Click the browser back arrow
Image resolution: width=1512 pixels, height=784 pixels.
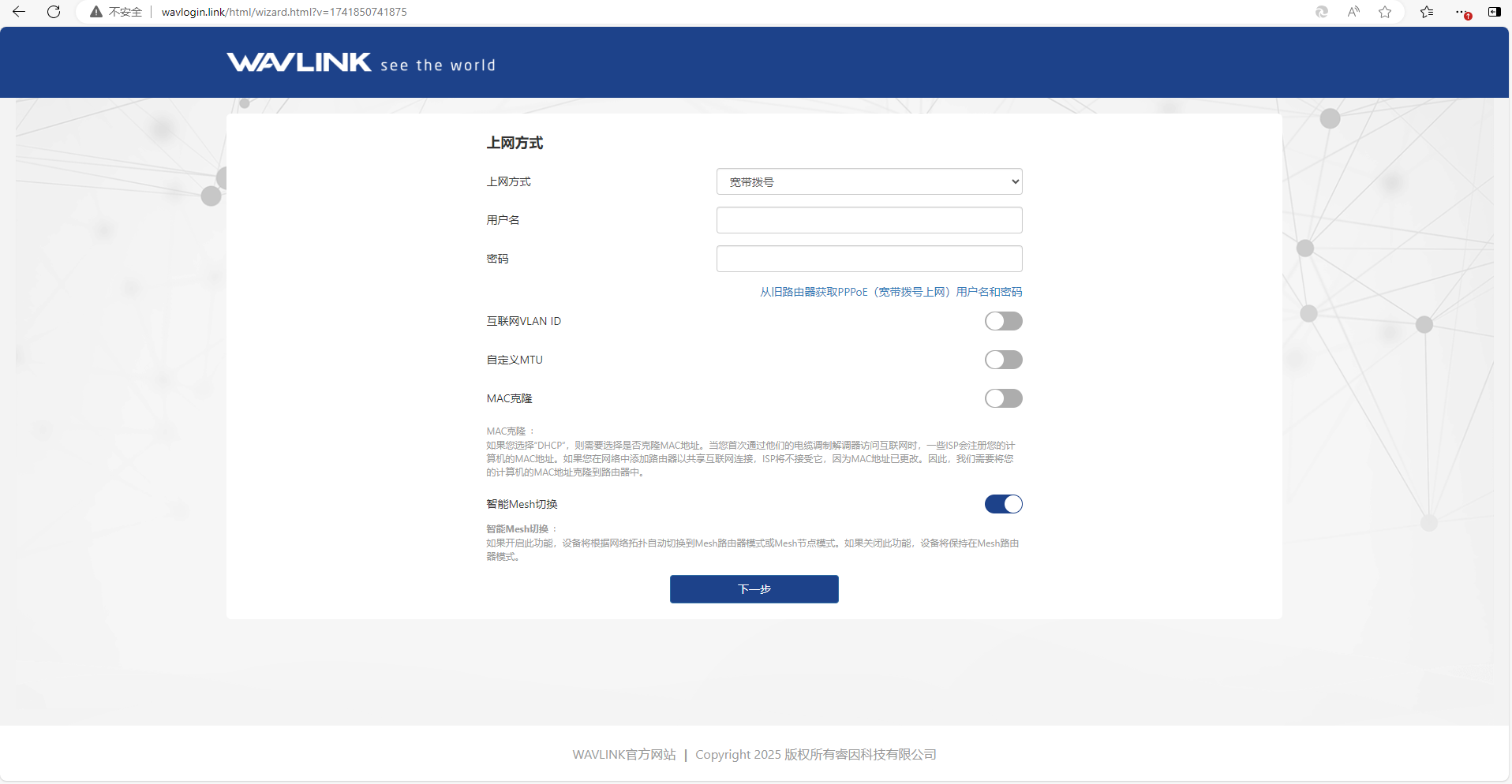click(x=19, y=12)
